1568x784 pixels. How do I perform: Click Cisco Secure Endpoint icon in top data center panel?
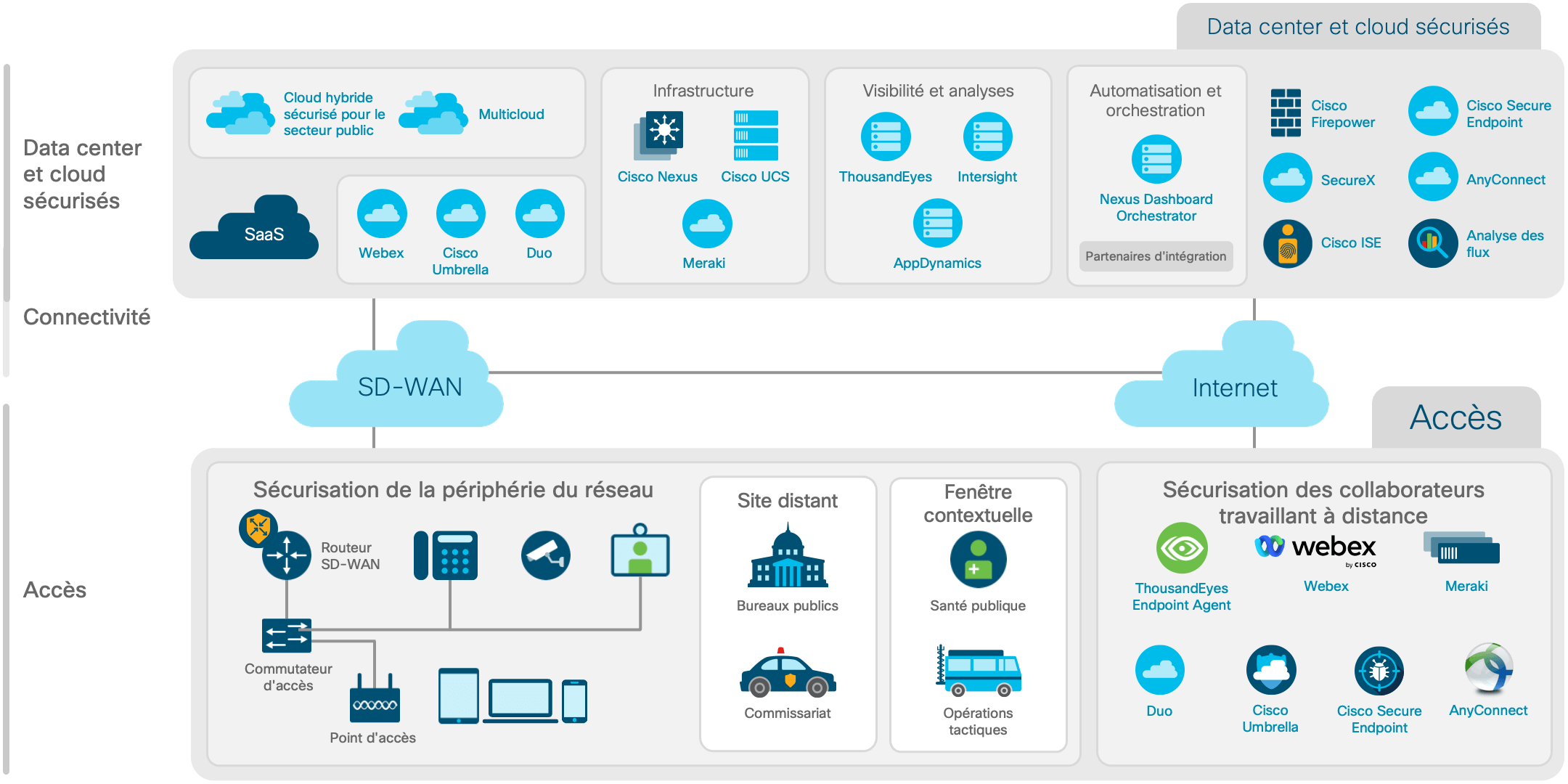point(1433,111)
